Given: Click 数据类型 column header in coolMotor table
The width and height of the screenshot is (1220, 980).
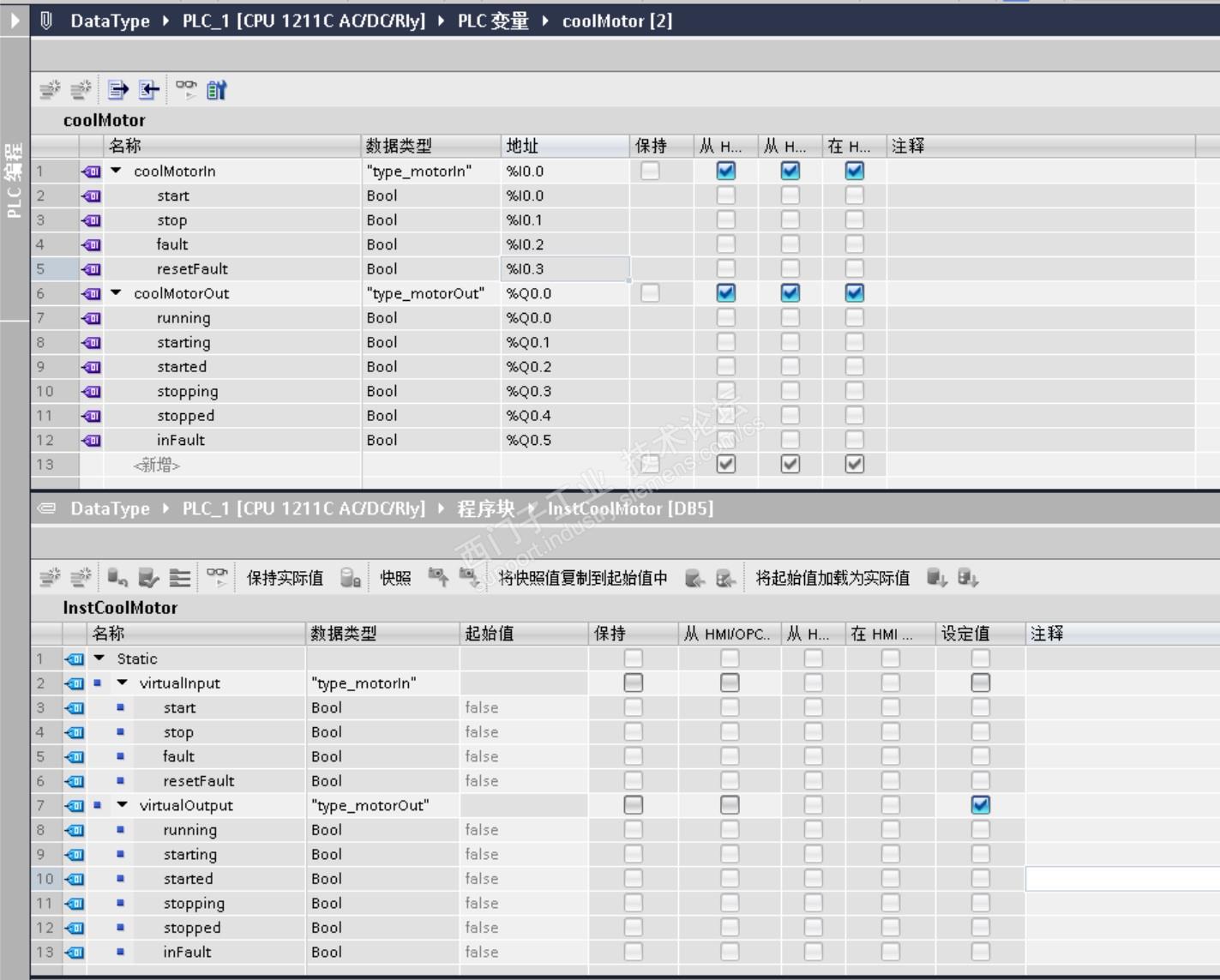Looking at the screenshot, I should click(431, 146).
